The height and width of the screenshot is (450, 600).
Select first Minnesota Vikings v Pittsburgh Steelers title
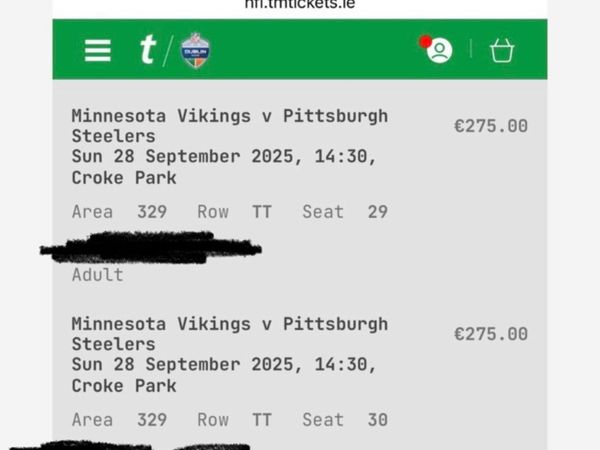point(230,126)
